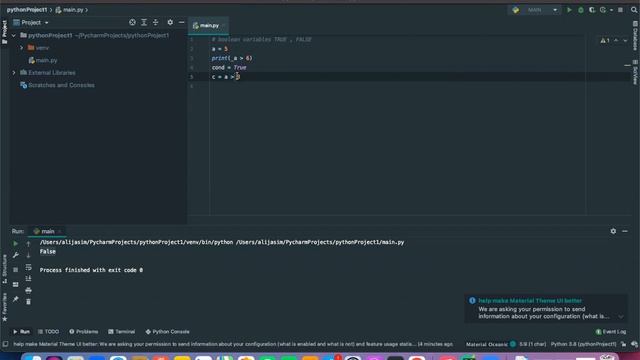Open Structure side tool window

pyautogui.click(x=4, y=269)
